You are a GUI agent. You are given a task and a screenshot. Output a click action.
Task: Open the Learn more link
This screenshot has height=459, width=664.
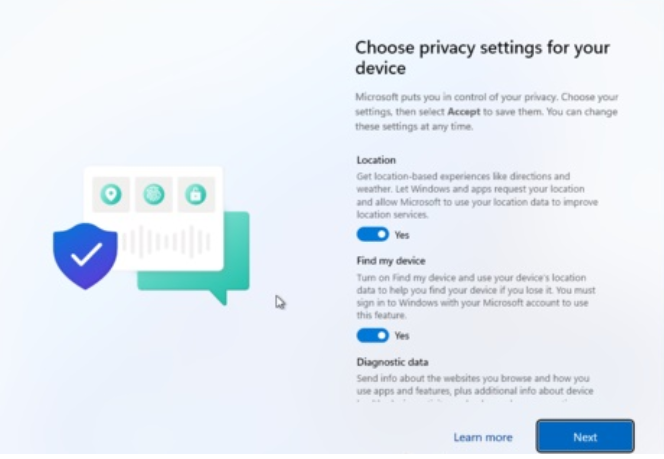tap(482, 437)
